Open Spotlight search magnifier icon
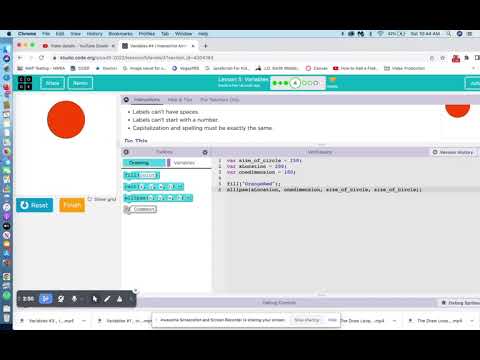The width and height of the screenshot is (480, 360). coord(449,34)
